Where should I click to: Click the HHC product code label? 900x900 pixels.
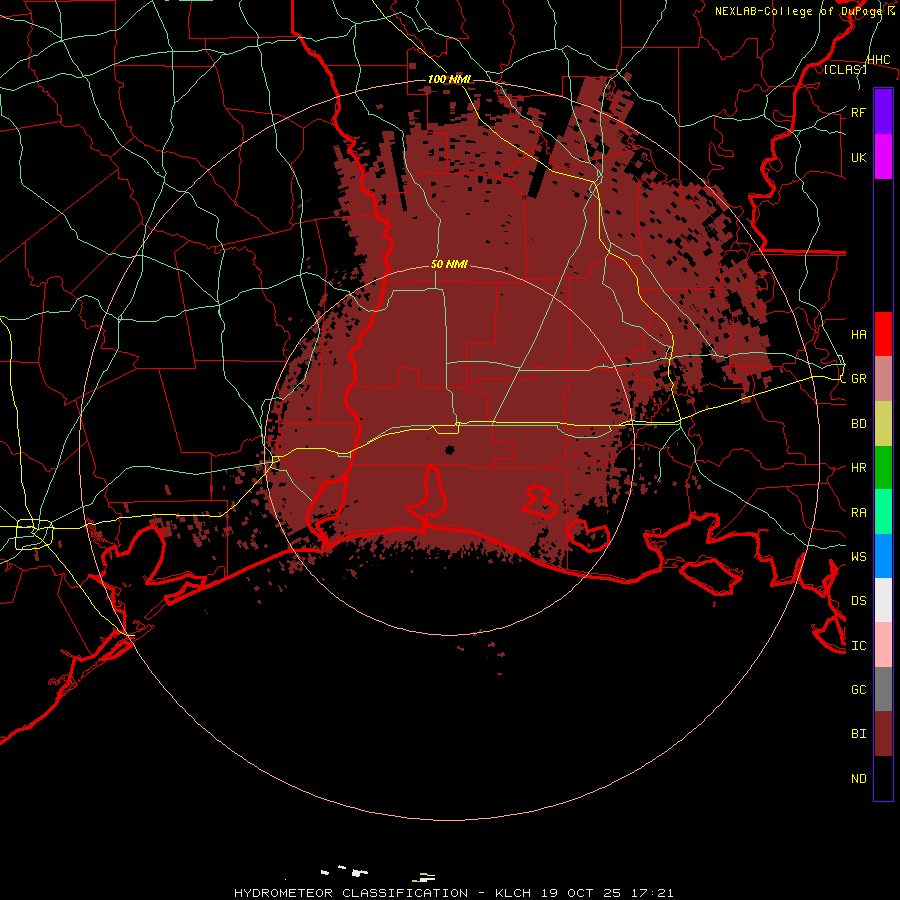[879, 60]
